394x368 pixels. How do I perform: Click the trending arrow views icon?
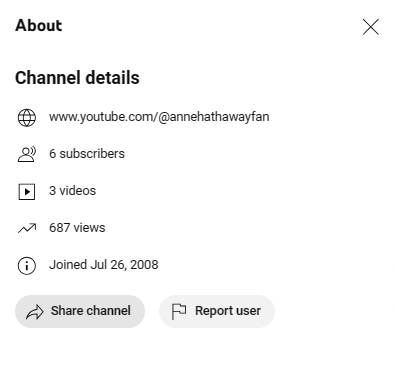27,228
